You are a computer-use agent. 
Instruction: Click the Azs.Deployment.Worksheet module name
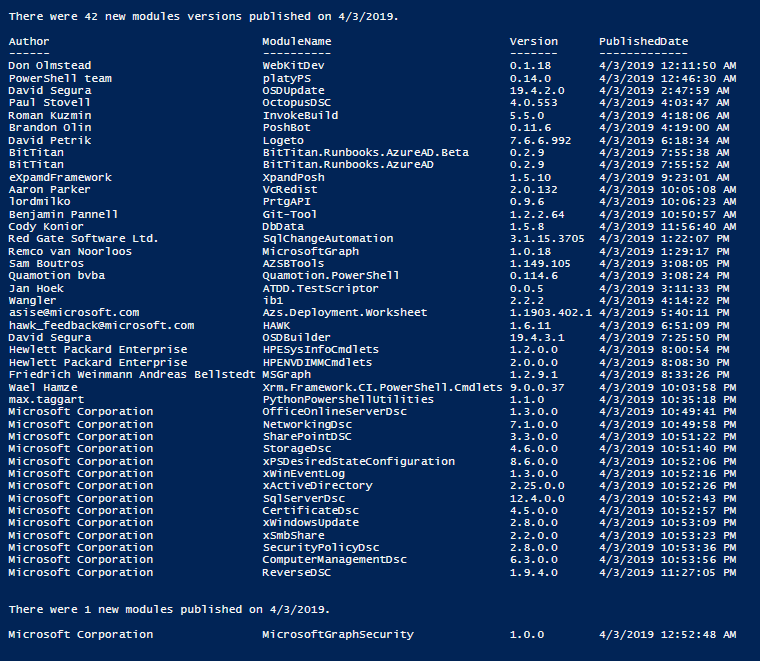pyautogui.click(x=345, y=313)
